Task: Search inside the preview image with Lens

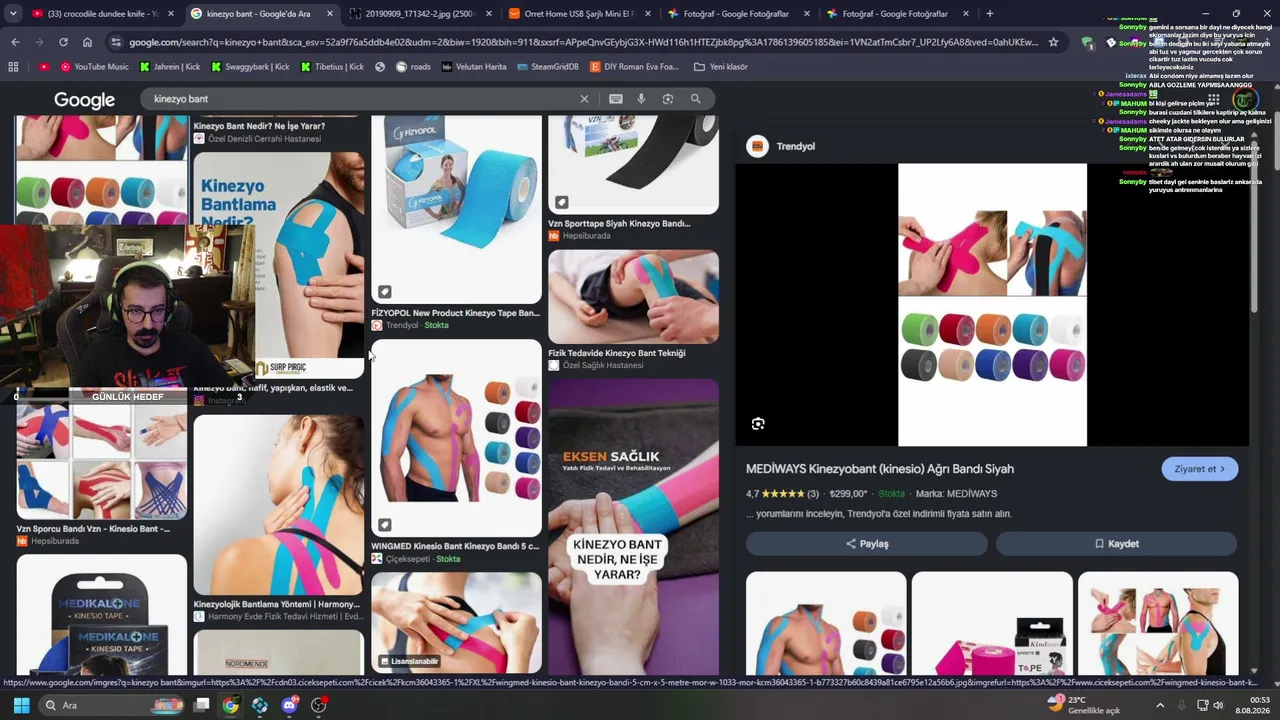Action: click(x=758, y=424)
